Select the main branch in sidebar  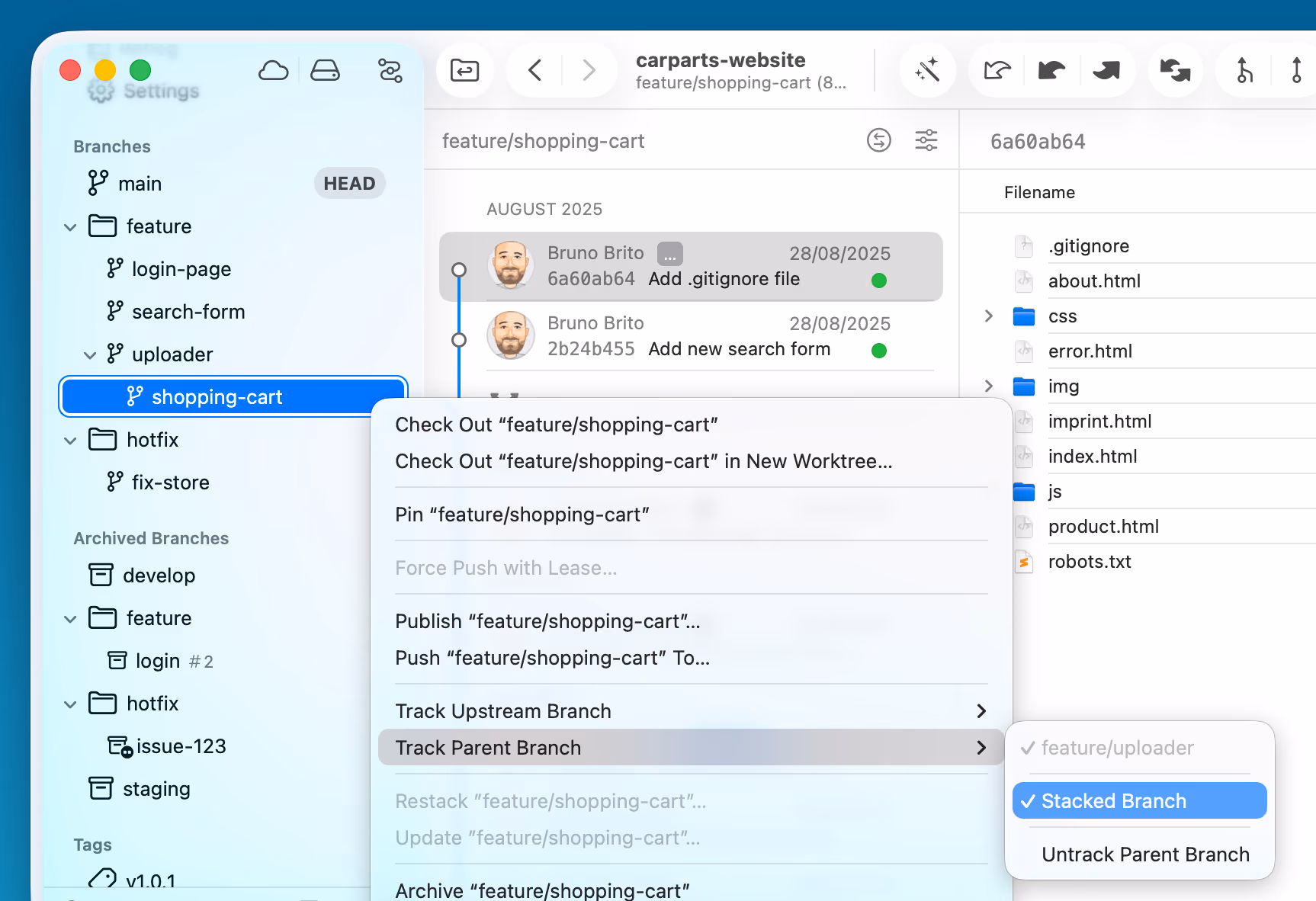pos(233,184)
